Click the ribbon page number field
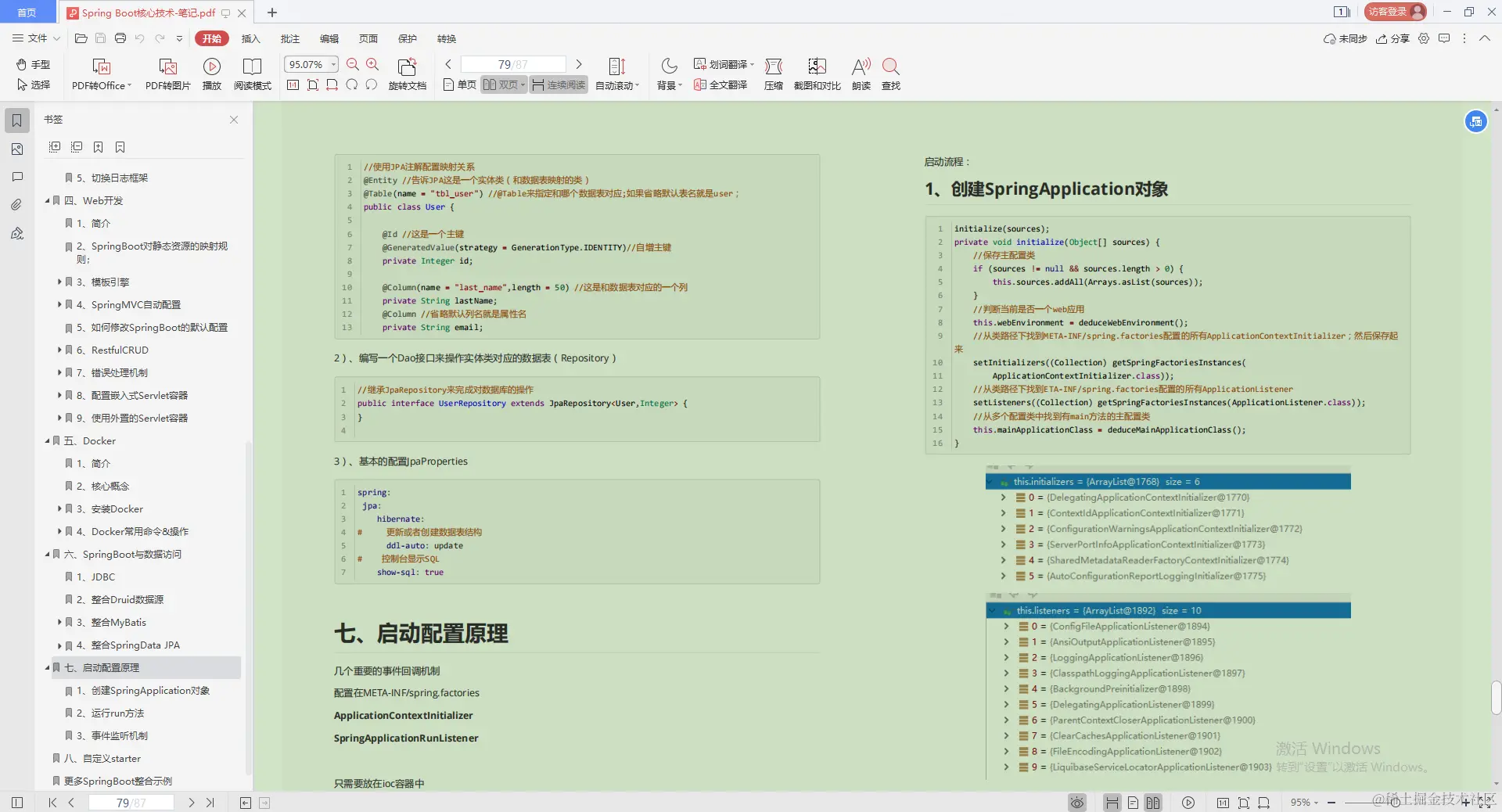The height and width of the screenshot is (812, 1502). (x=513, y=64)
